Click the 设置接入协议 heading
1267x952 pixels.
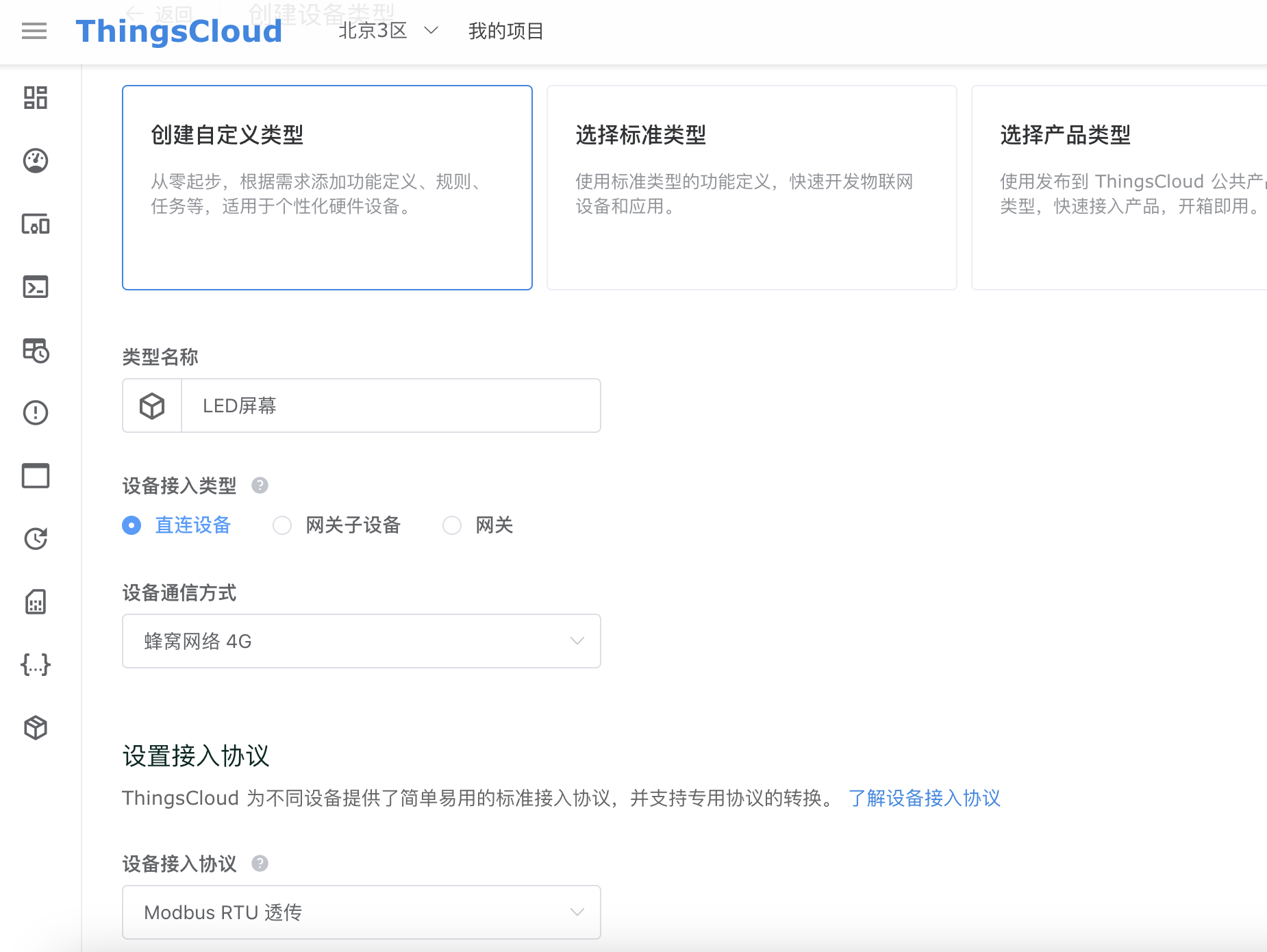(x=196, y=756)
